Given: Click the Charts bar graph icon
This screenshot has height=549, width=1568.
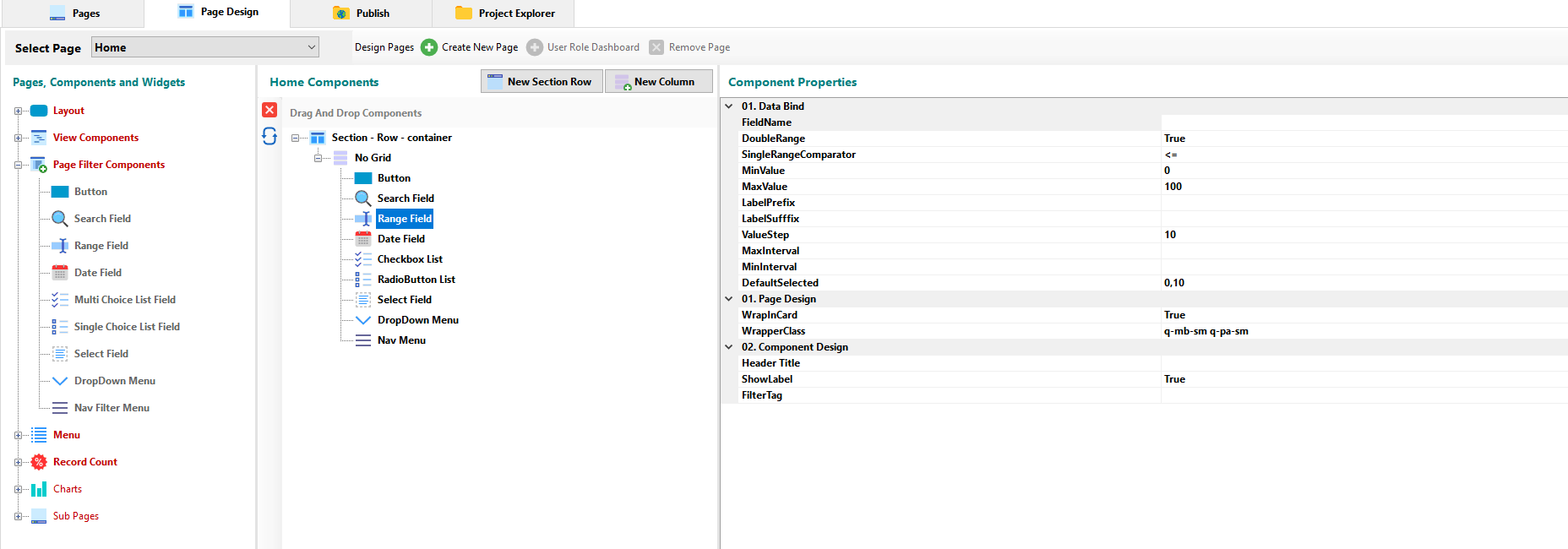Looking at the screenshot, I should [x=39, y=489].
